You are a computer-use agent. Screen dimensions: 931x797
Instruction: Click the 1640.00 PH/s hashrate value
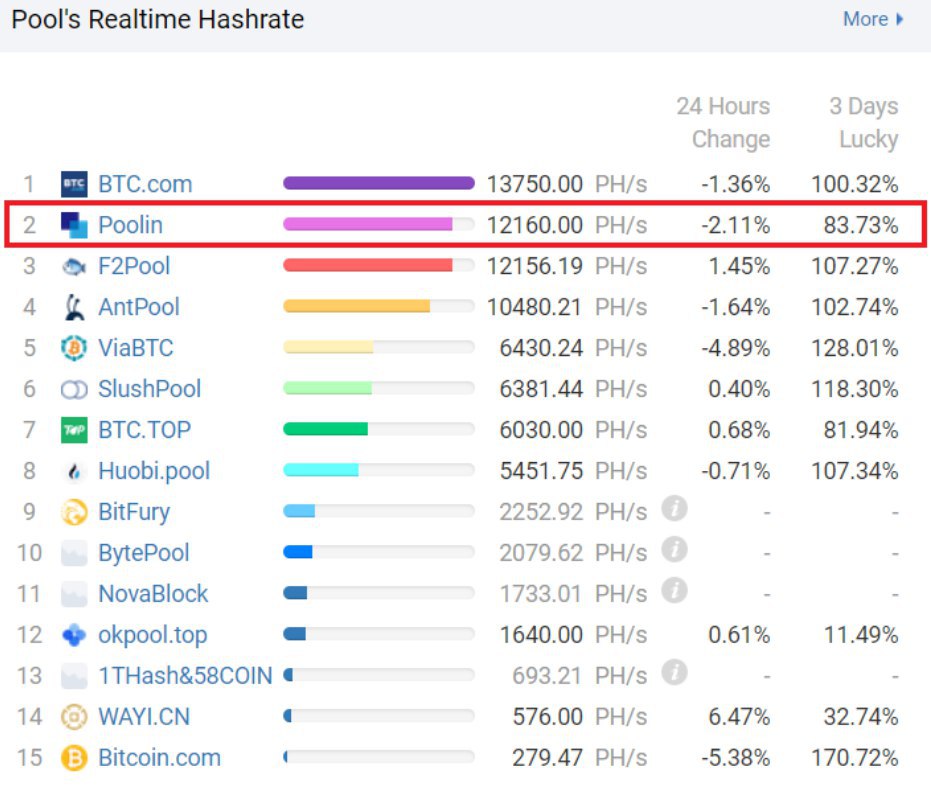pos(574,635)
